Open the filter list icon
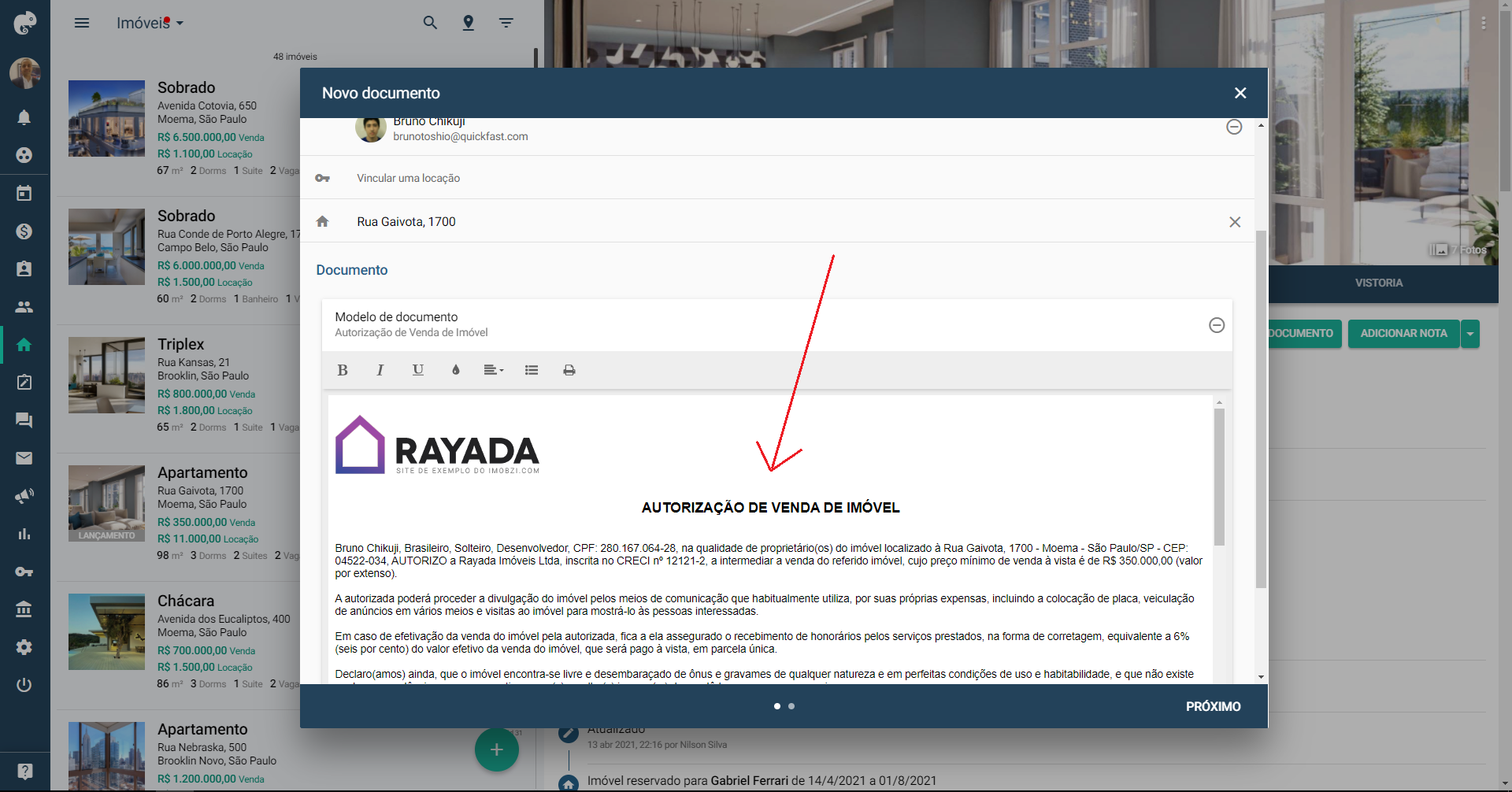The image size is (1512, 792). pyautogui.click(x=506, y=23)
